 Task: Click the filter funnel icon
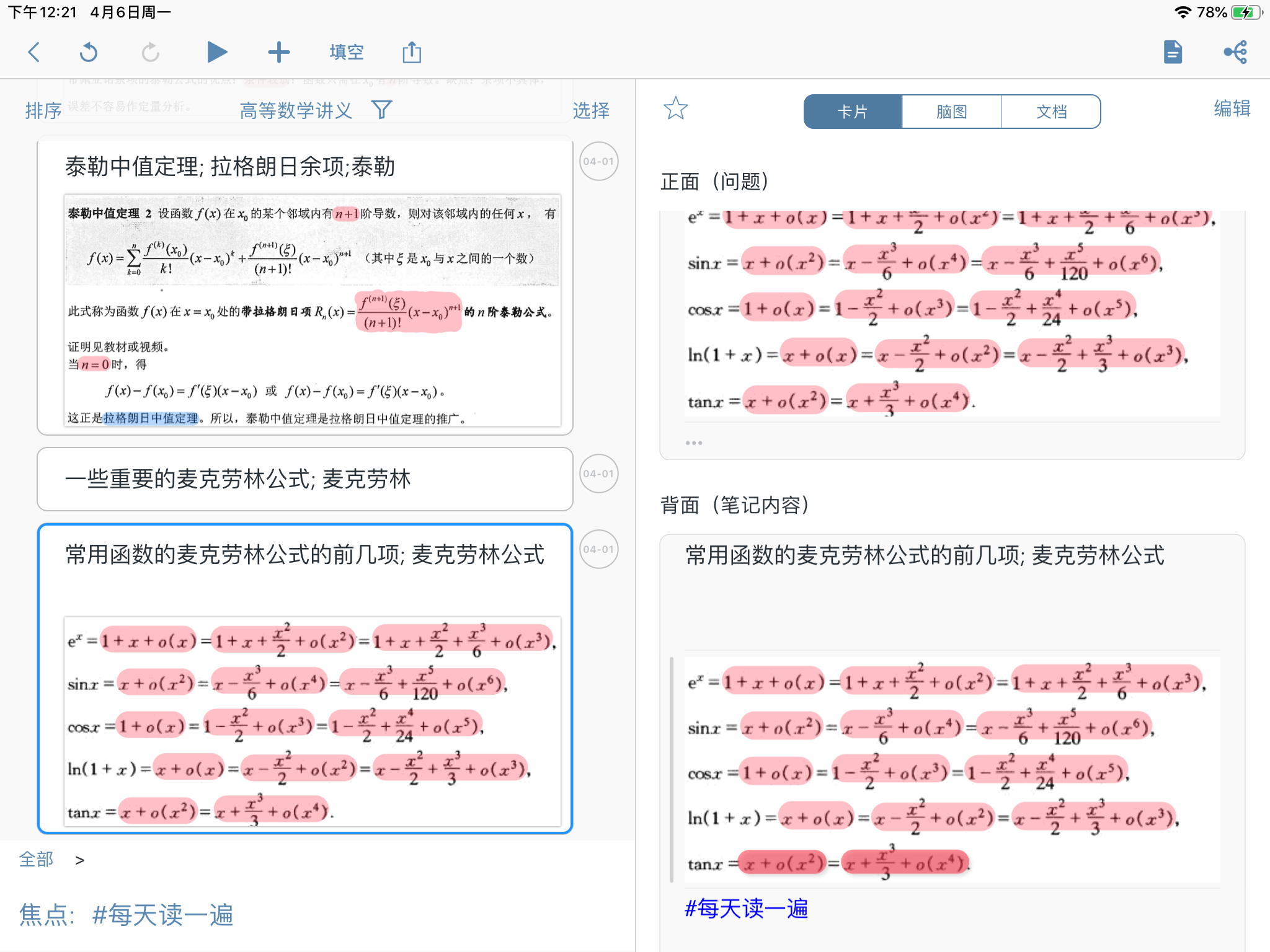pos(382,110)
